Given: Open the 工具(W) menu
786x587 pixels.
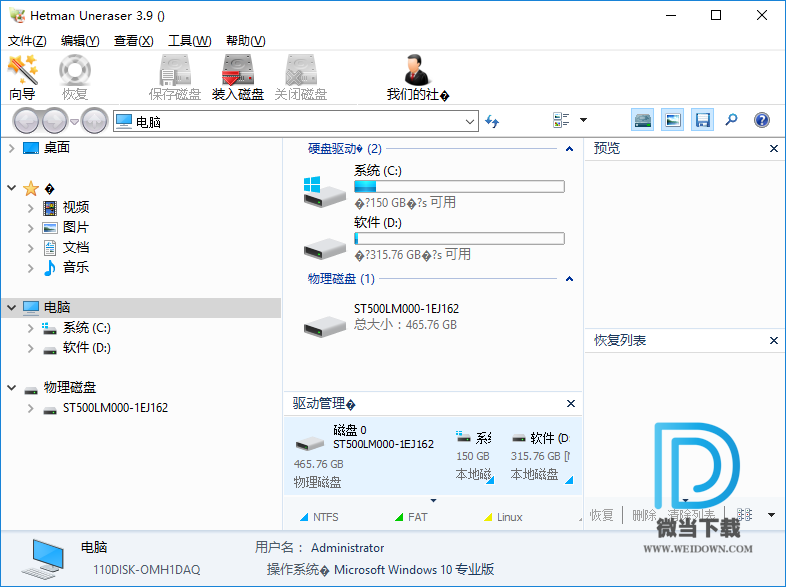Looking at the screenshot, I should click(x=189, y=41).
